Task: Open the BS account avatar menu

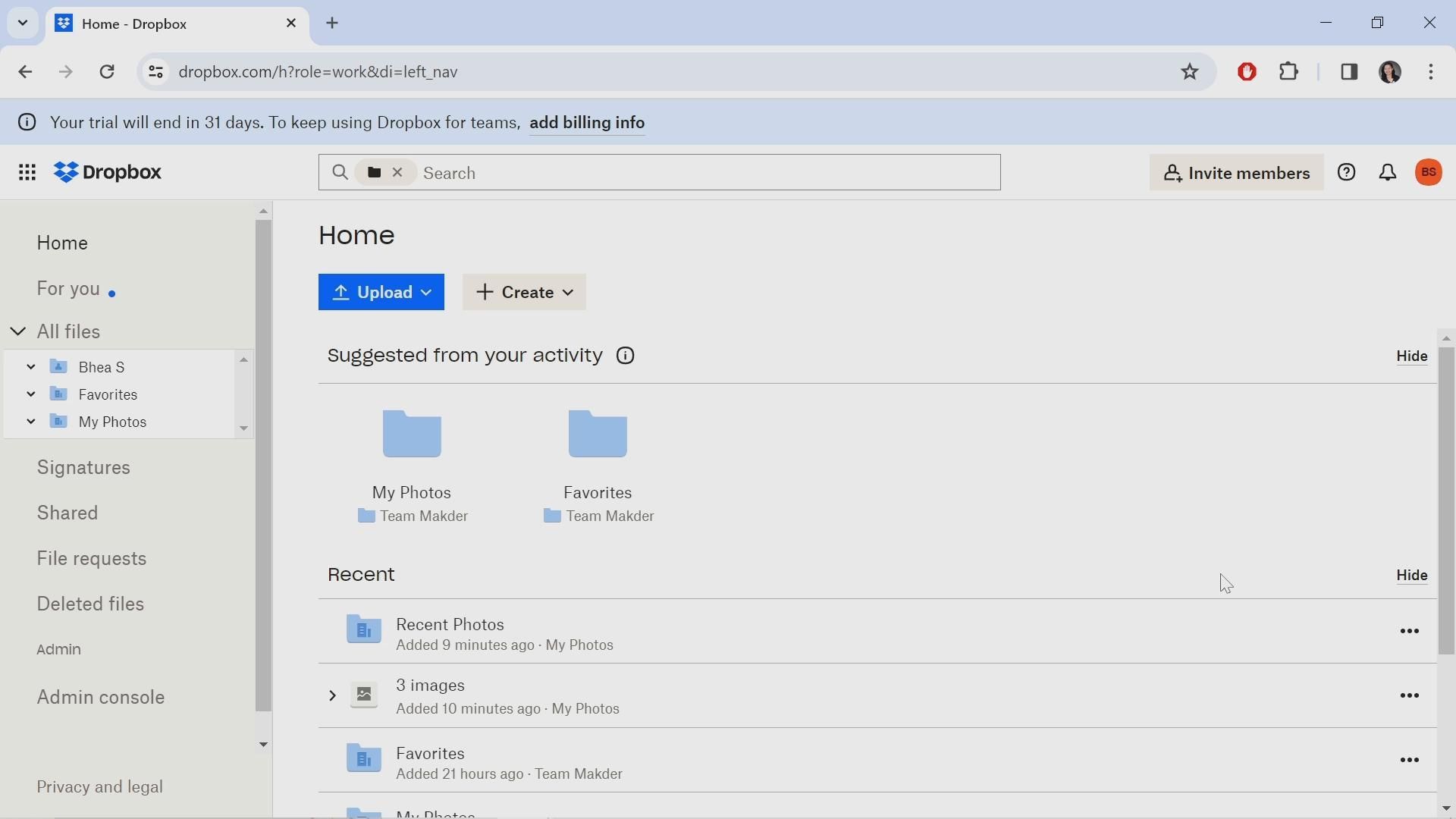Action: tap(1429, 173)
